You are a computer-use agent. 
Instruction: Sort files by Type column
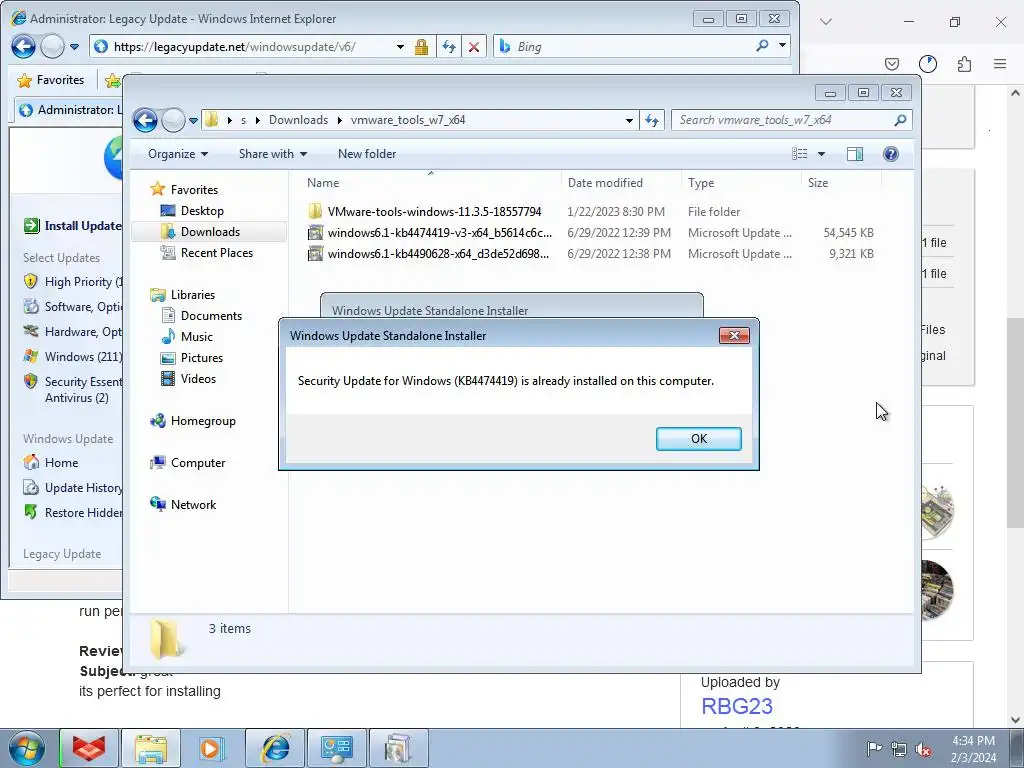pyautogui.click(x=741, y=183)
